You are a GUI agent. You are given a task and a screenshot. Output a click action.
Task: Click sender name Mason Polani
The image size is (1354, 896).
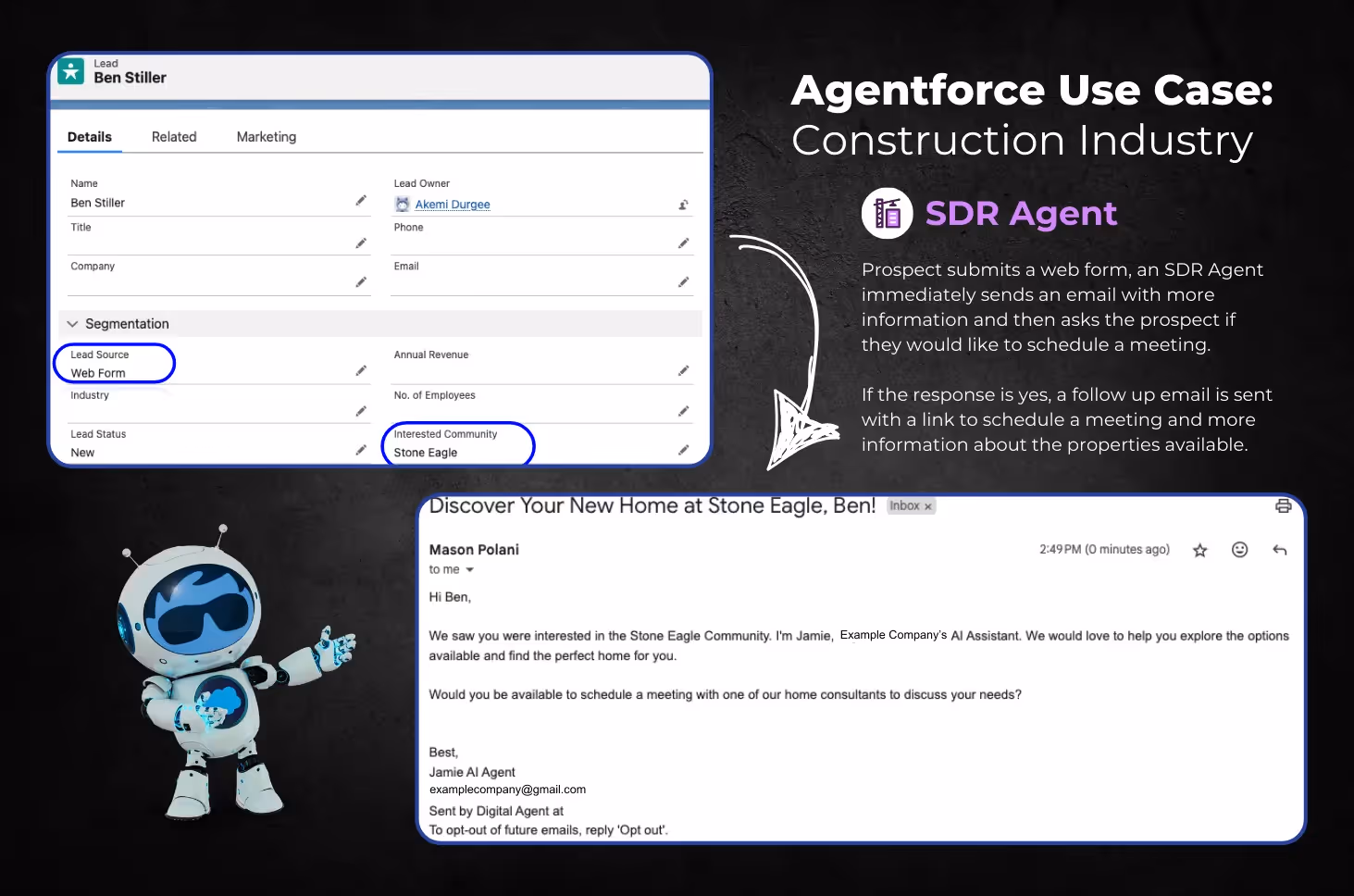[x=474, y=550]
